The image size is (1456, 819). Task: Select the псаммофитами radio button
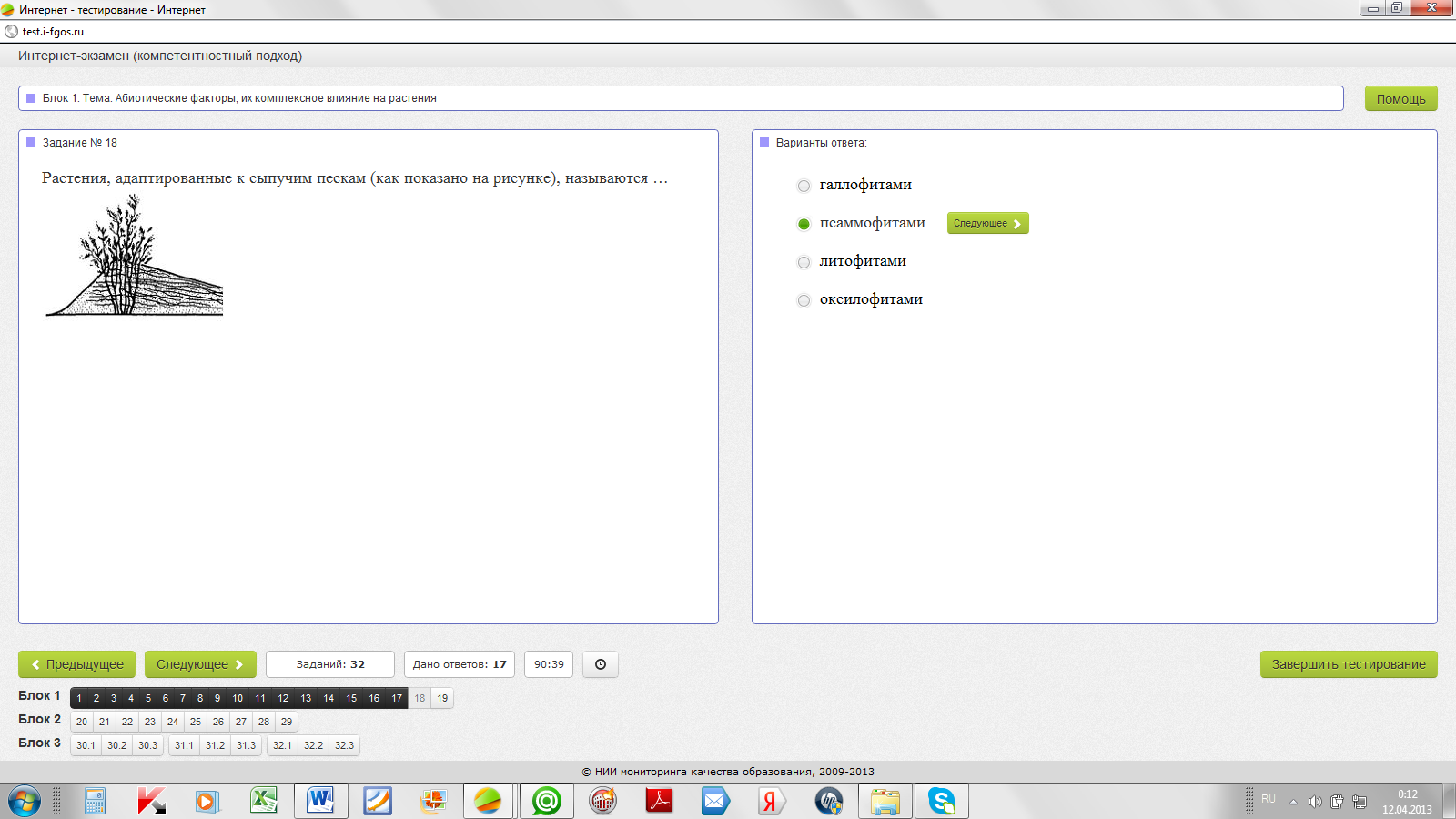click(x=804, y=224)
